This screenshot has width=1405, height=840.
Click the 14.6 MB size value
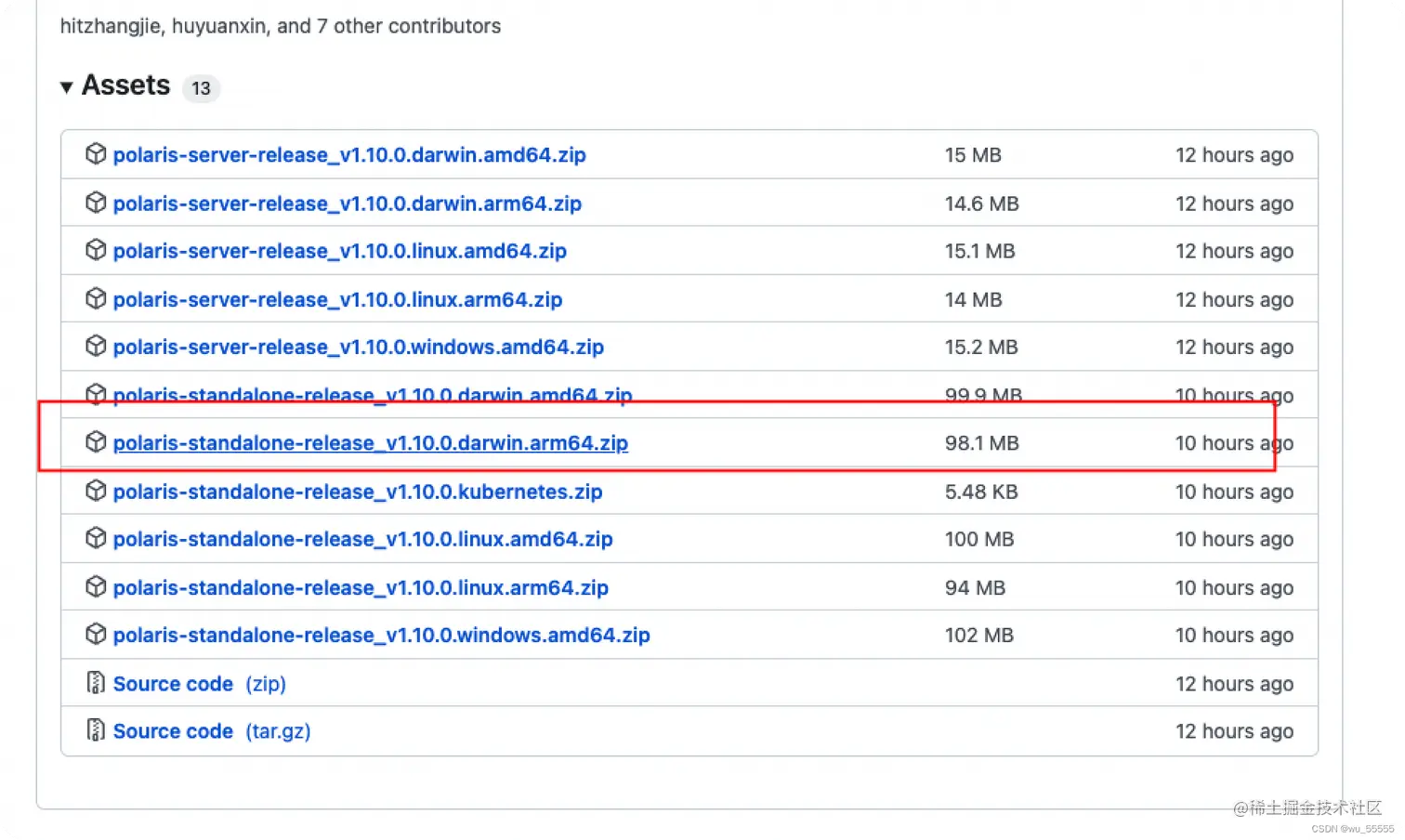pos(982,203)
